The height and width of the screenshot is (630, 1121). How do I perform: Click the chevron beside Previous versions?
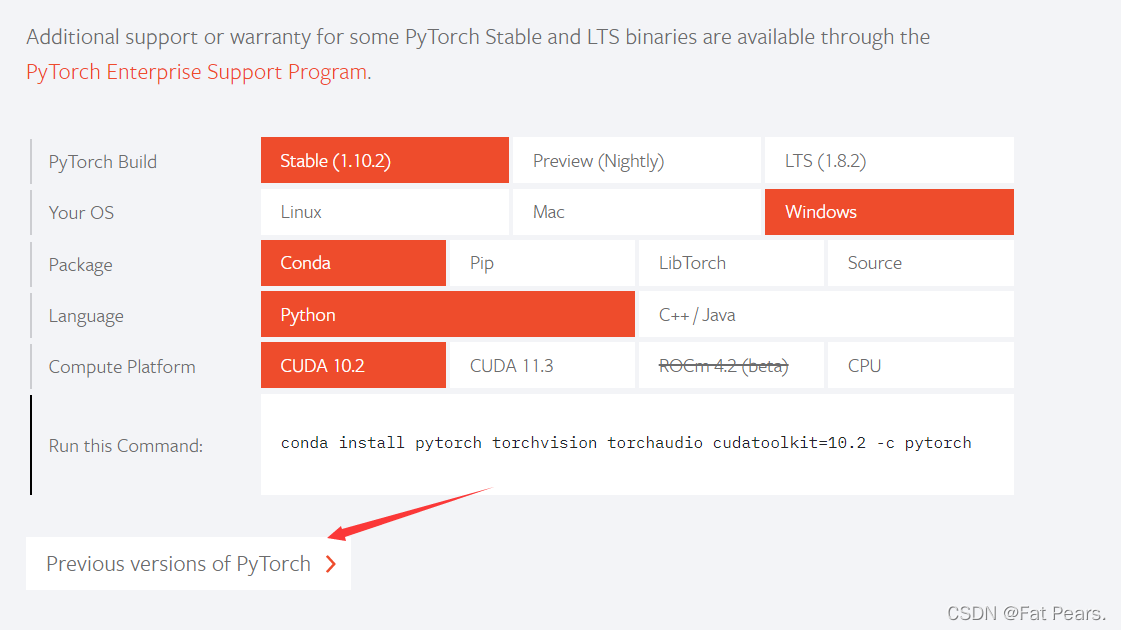coord(330,564)
